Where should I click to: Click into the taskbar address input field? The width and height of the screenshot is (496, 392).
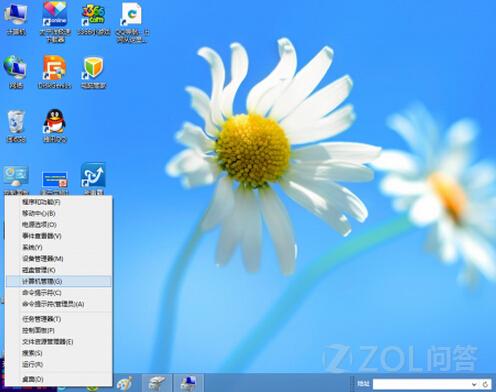coord(421,384)
